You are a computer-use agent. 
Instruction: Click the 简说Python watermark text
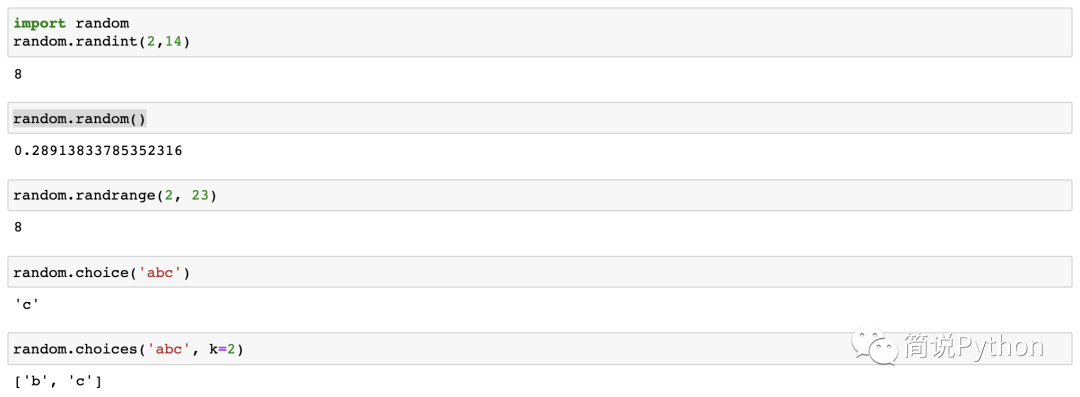[x=973, y=345]
